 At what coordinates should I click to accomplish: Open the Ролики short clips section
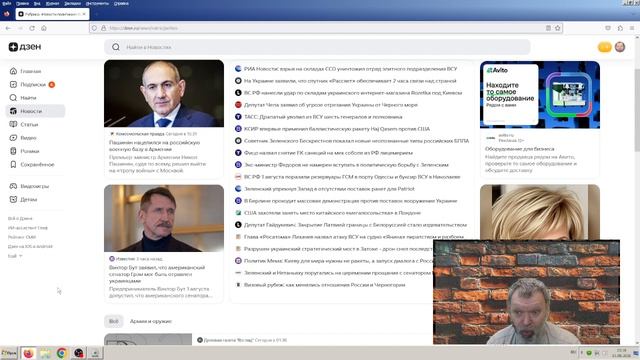(24, 151)
